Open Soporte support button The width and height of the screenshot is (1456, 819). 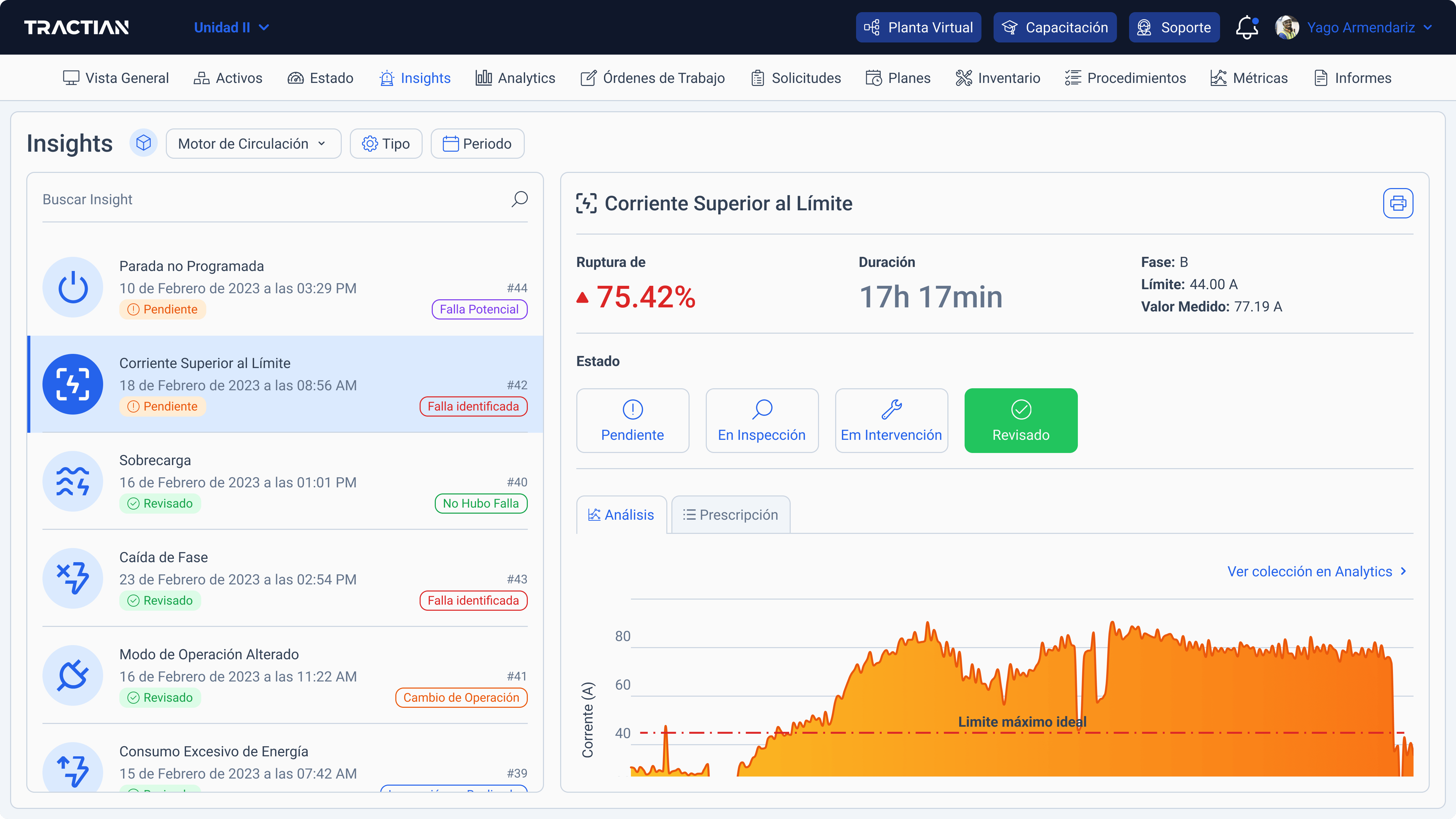(x=1174, y=27)
